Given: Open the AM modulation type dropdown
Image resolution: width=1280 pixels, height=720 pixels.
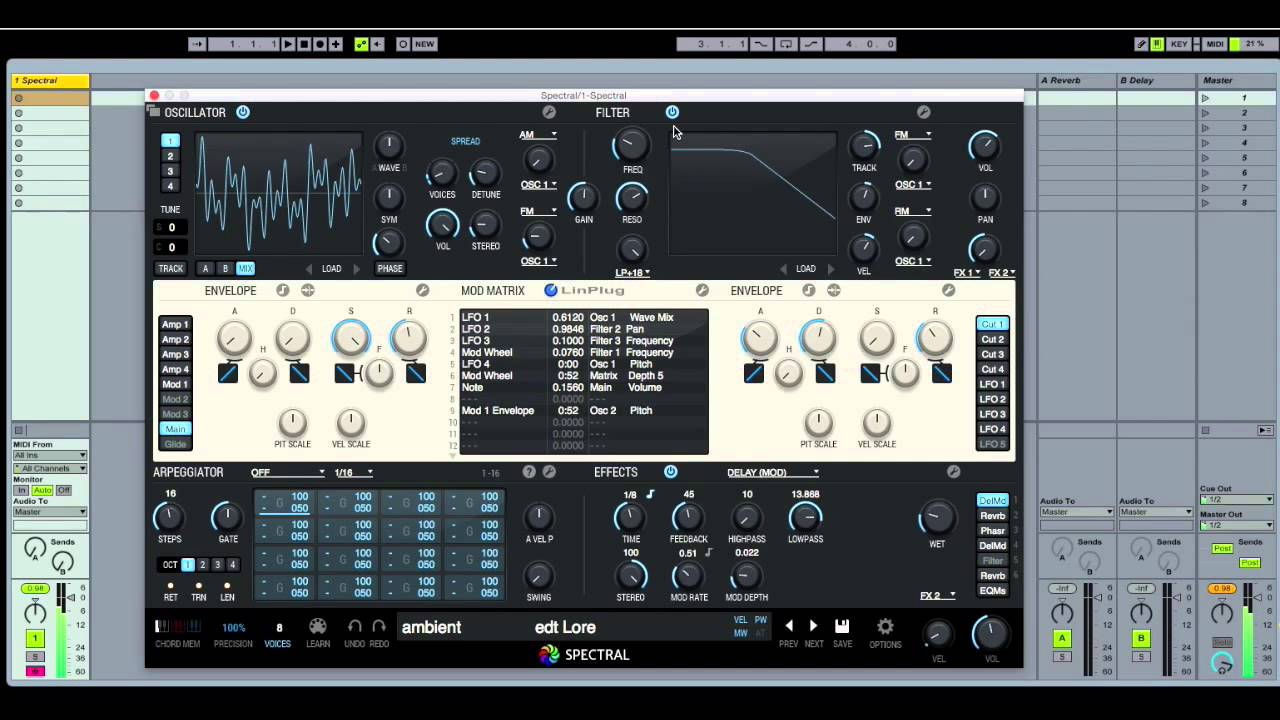Looking at the screenshot, I should click(x=538, y=135).
